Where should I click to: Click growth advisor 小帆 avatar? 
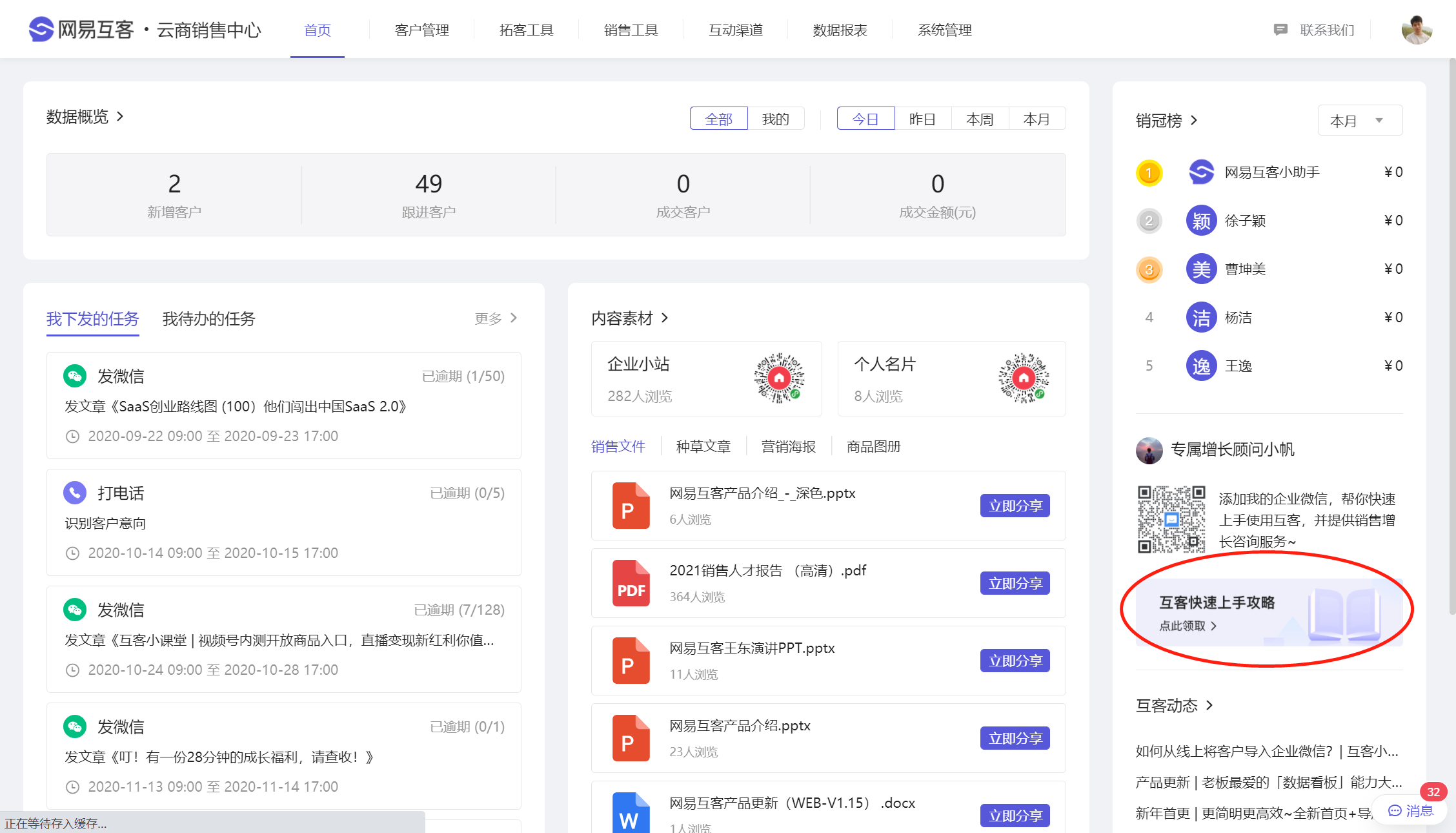pyautogui.click(x=1149, y=450)
